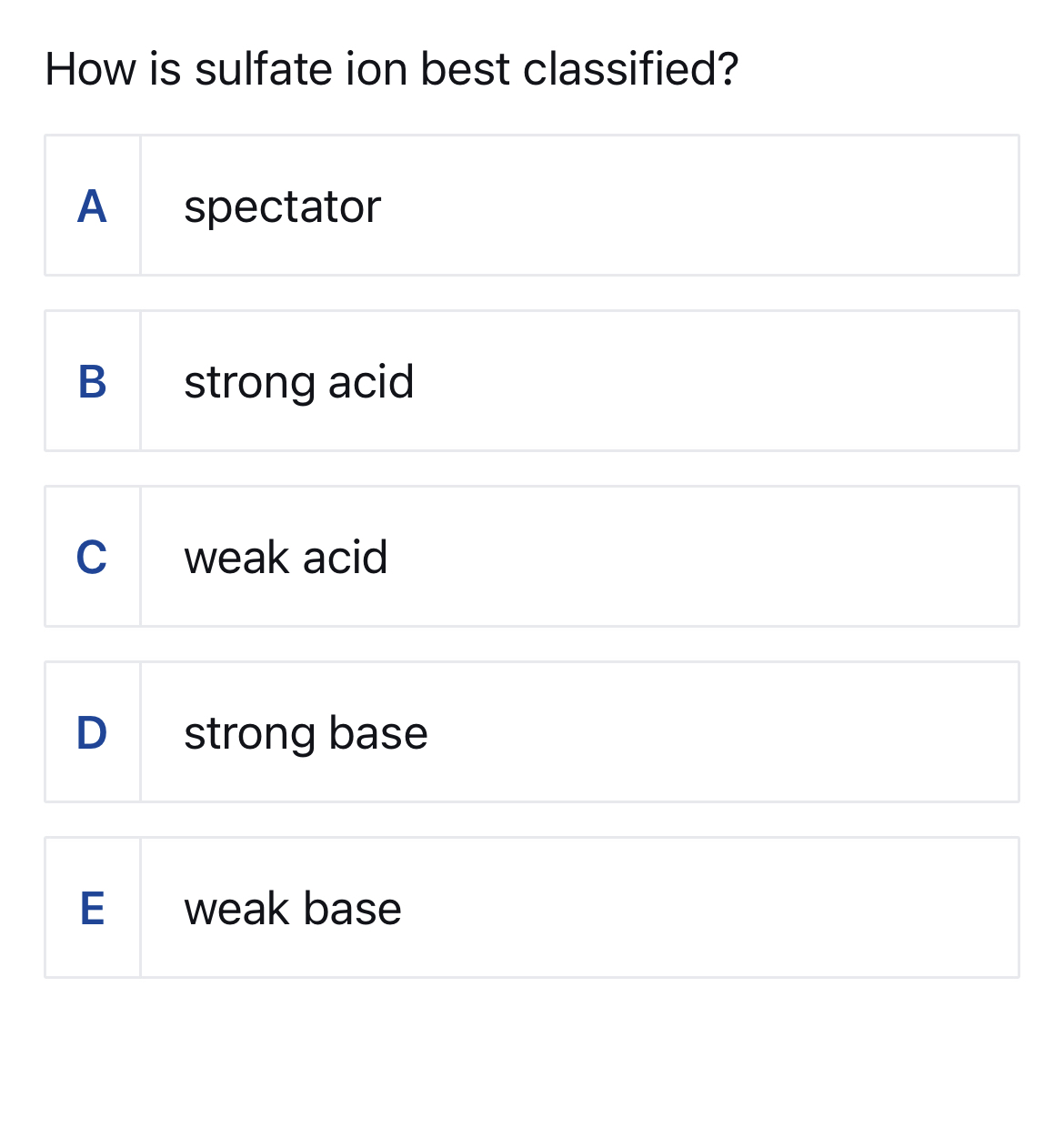This screenshot has width=1064, height=1128.
Task: Click the word 'sulfate' in the question
Action: [264, 69]
